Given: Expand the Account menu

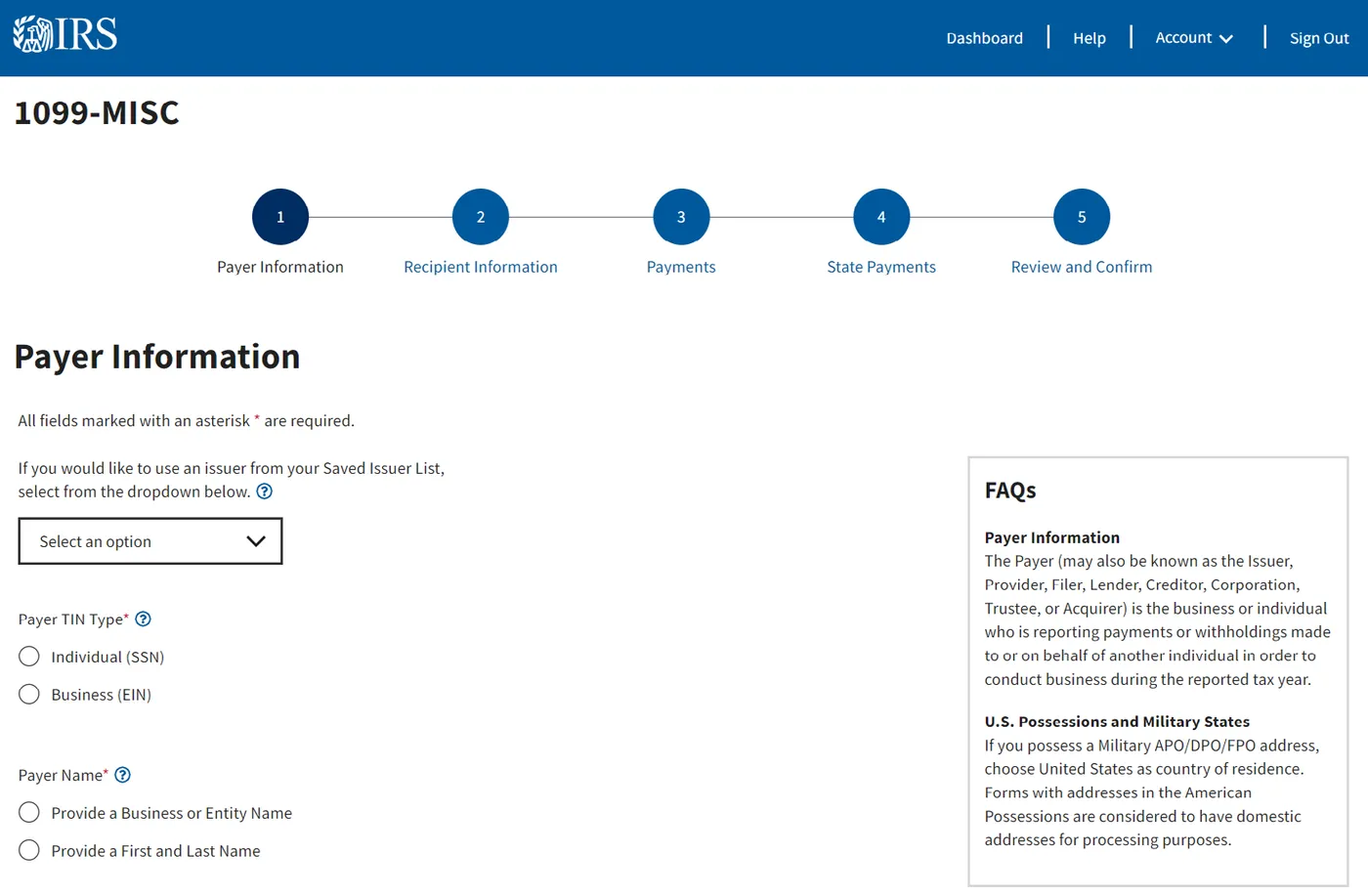Looking at the screenshot, I should [x=1194, y=38].
